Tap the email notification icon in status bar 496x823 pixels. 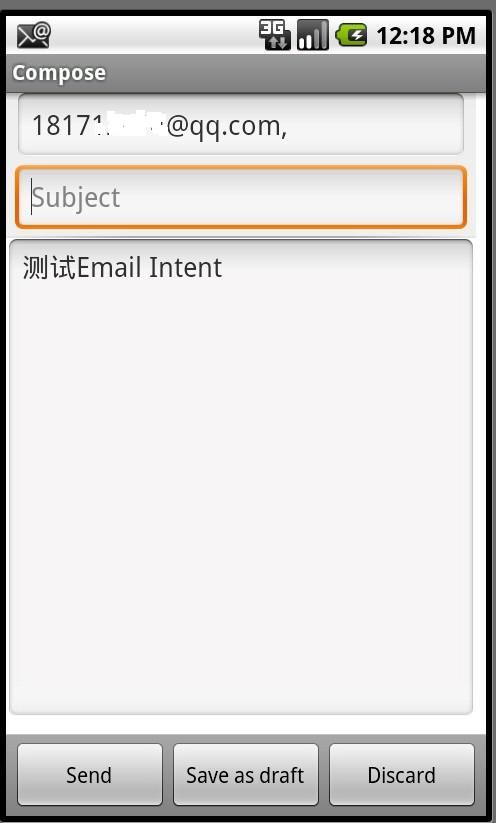[x=34, y=36]
